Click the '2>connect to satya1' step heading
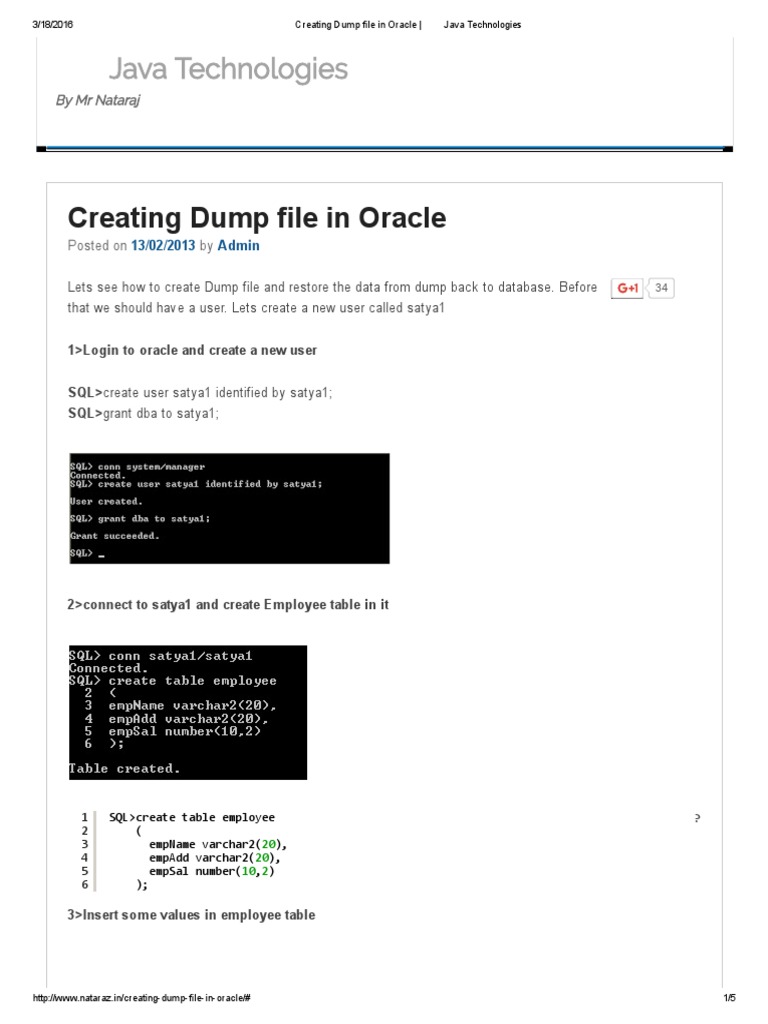Screen dimensions: 768x1024 [228, 605]
